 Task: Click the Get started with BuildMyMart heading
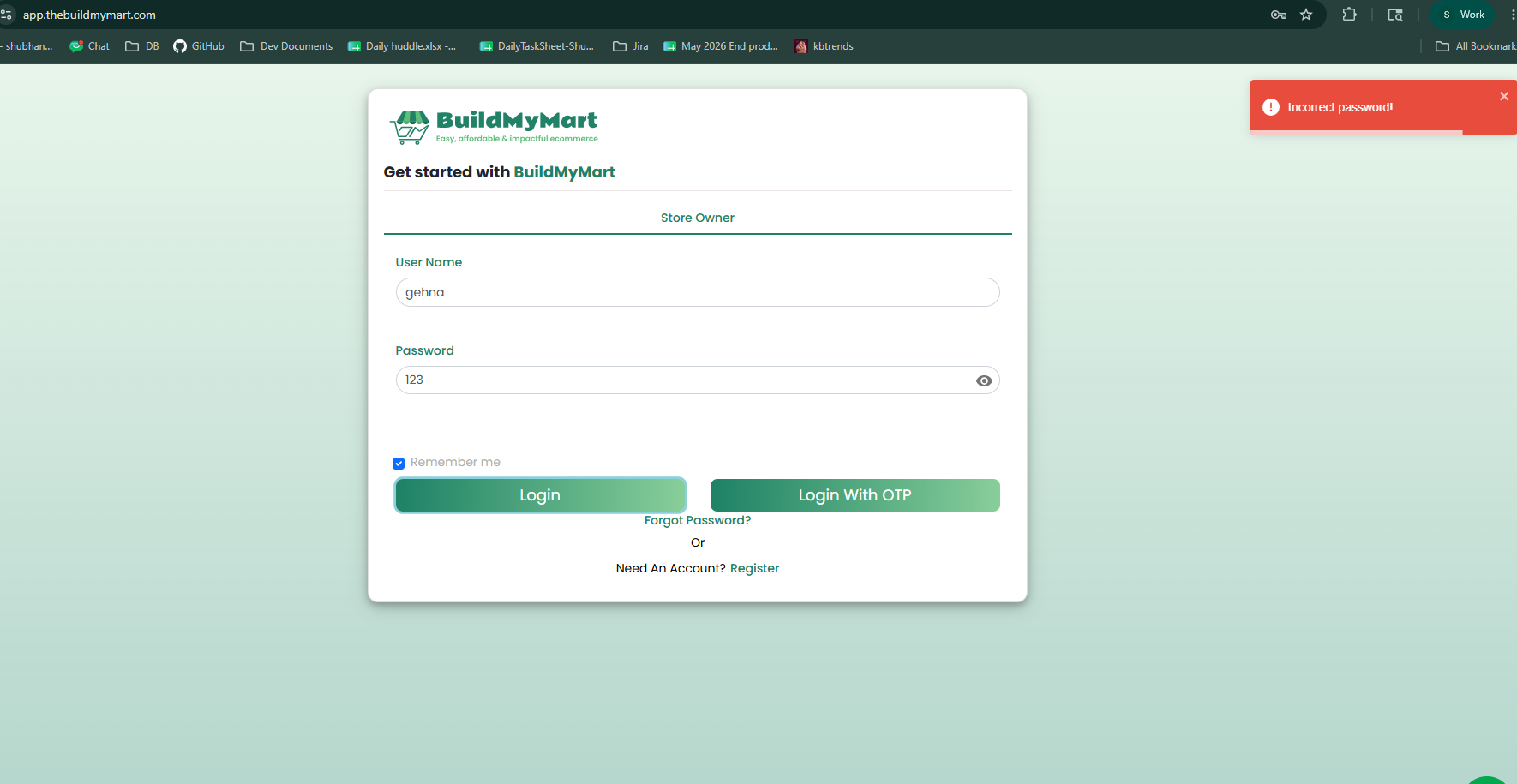[499, 172]
